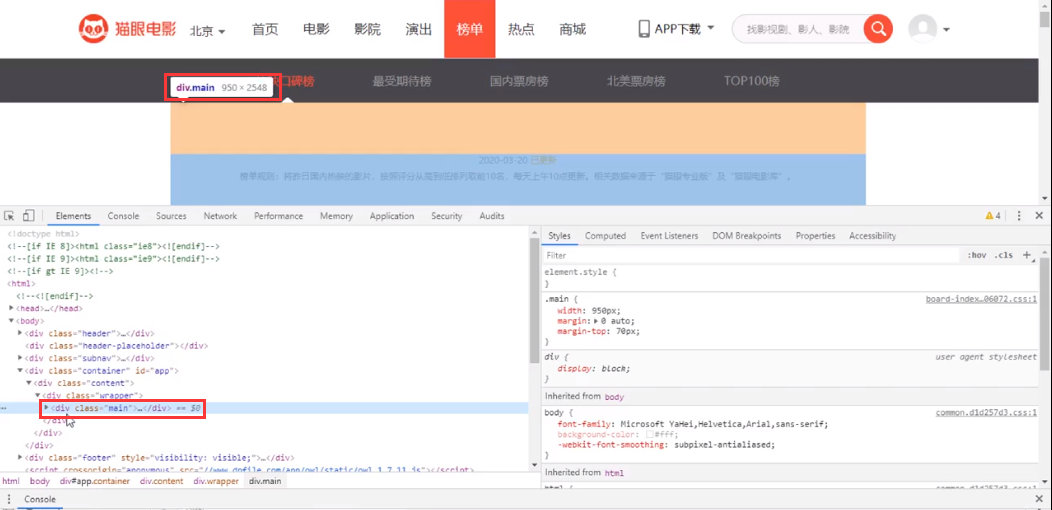
Task: Close the DevTools panel
Action: tap(1039, 216)
